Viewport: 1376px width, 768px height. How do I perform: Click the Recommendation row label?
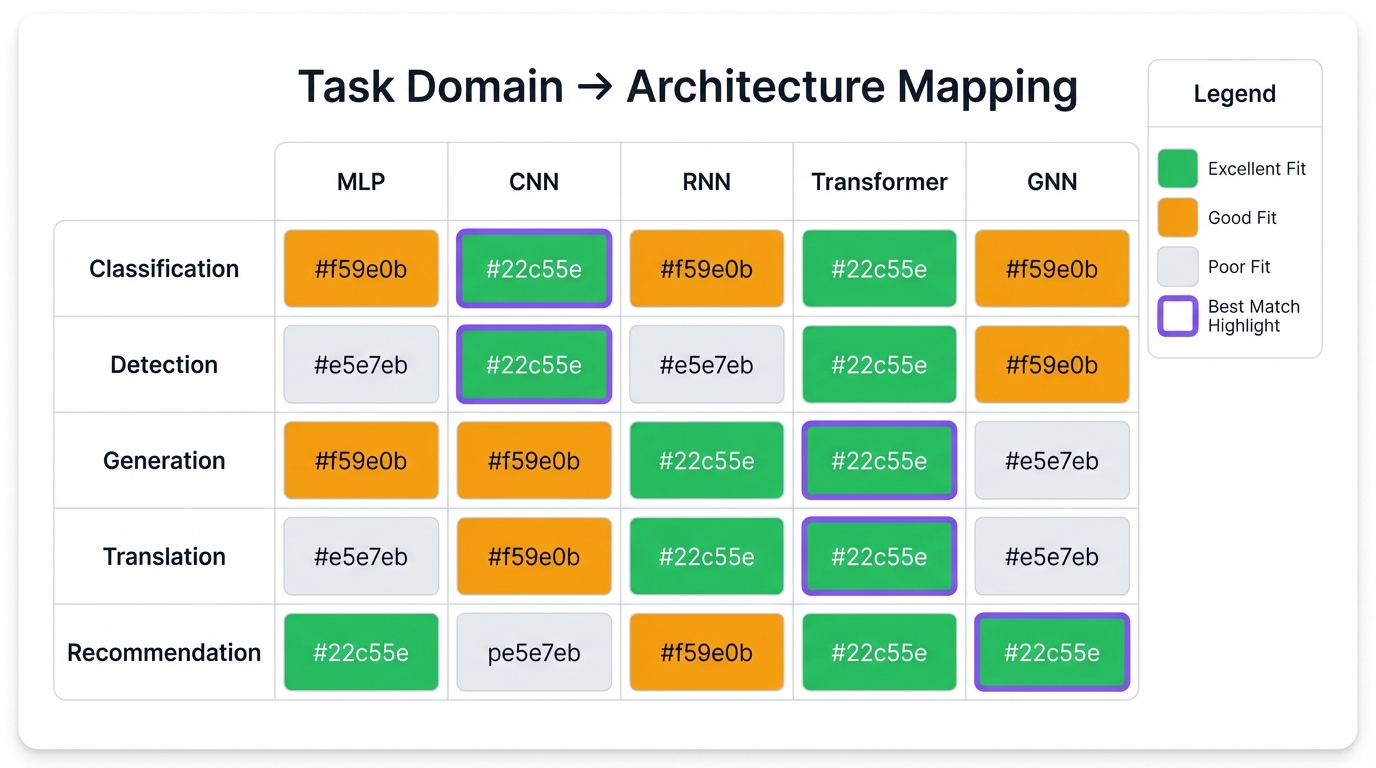163,652
